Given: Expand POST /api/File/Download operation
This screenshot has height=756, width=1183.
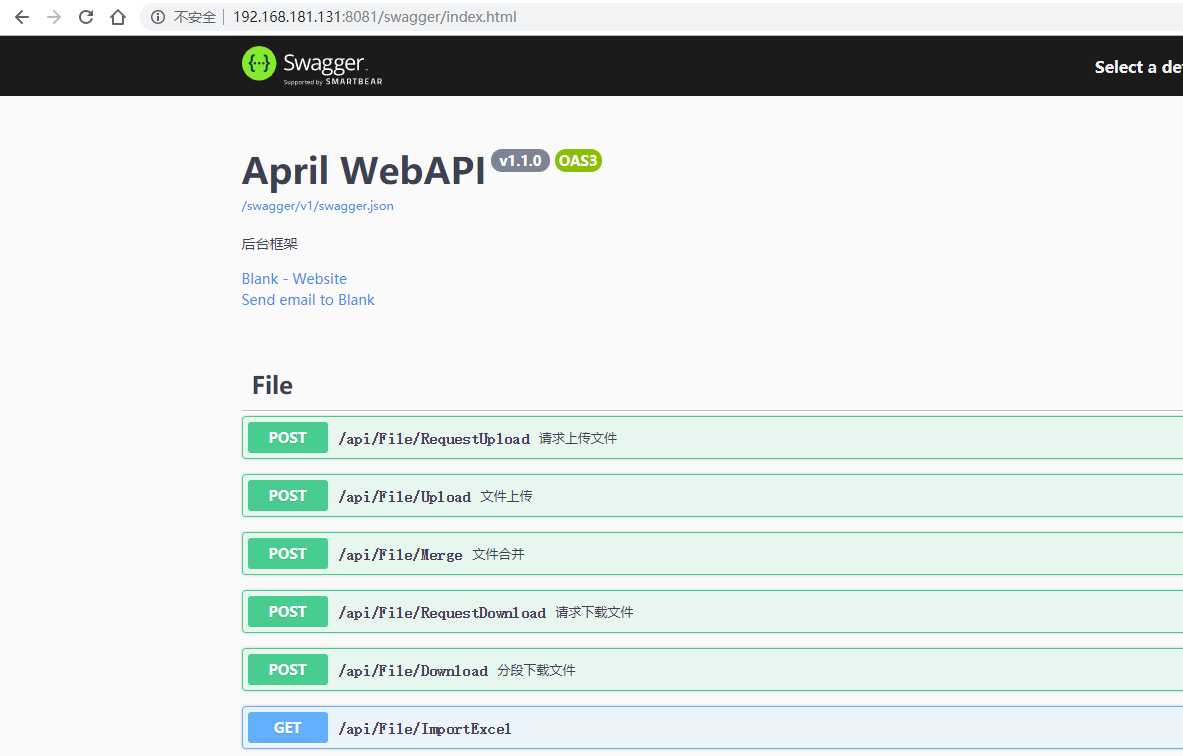Looking at the screenshot, I should (x=712, y=670).
